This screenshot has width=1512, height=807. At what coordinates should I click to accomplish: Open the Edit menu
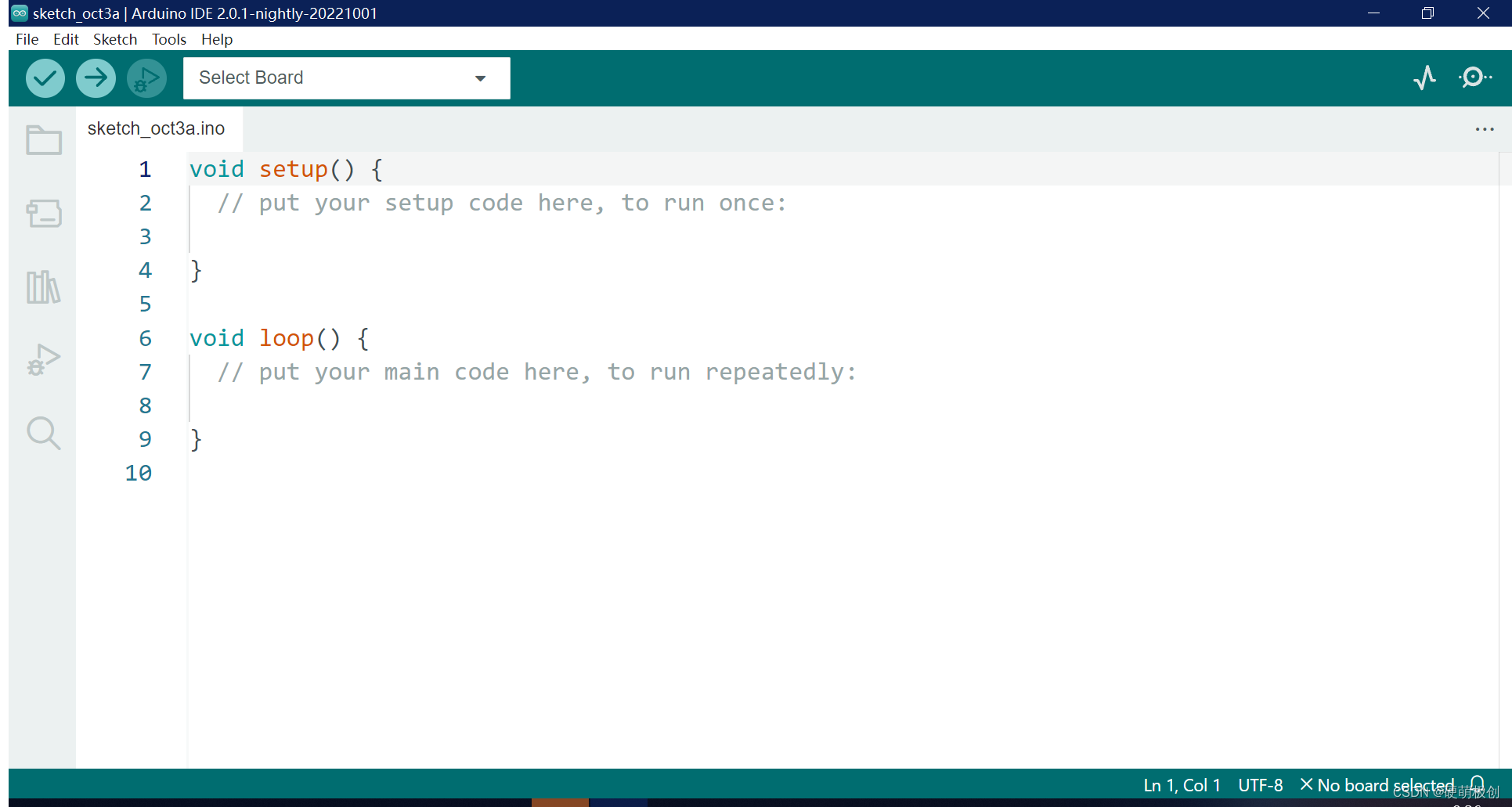66,39
